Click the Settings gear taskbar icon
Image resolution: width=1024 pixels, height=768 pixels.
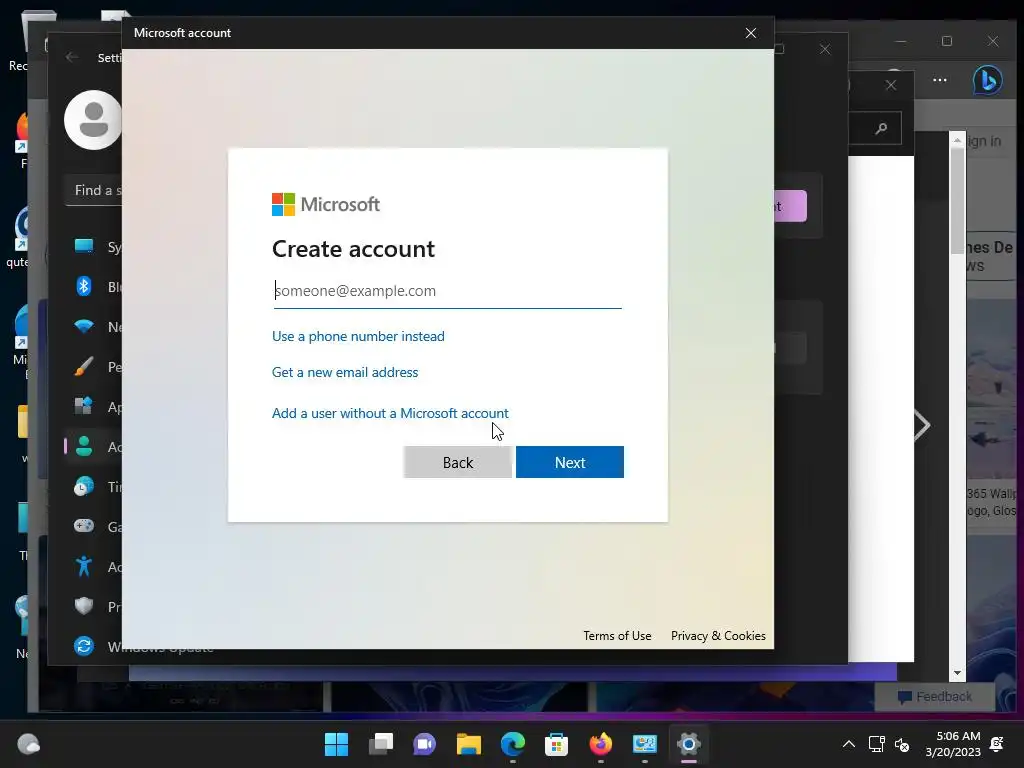coord(689,744)
